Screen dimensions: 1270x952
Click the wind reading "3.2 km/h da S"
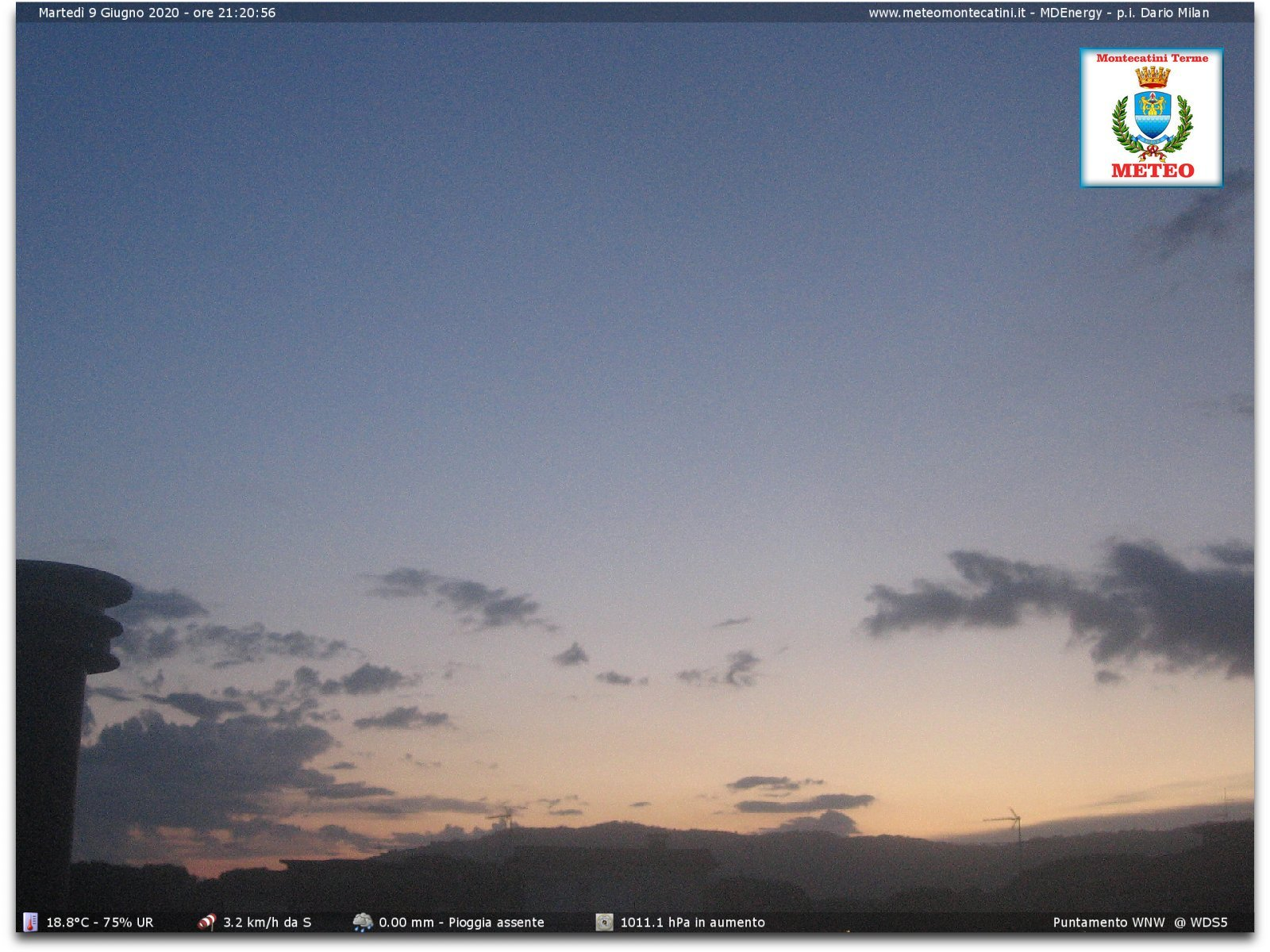click(267, 923)
